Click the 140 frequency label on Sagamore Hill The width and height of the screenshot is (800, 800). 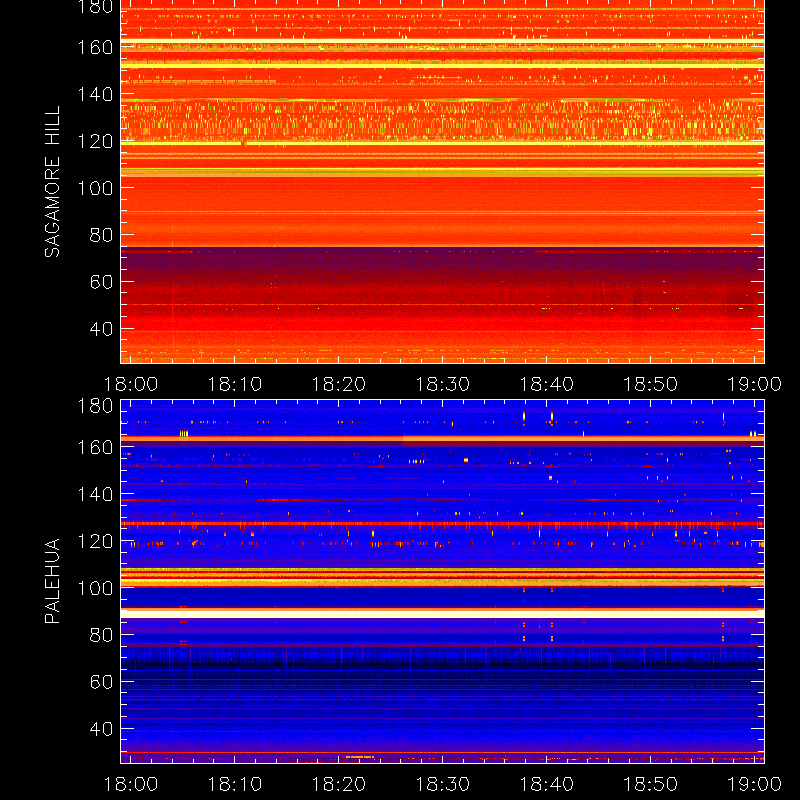tap(95, 94)
